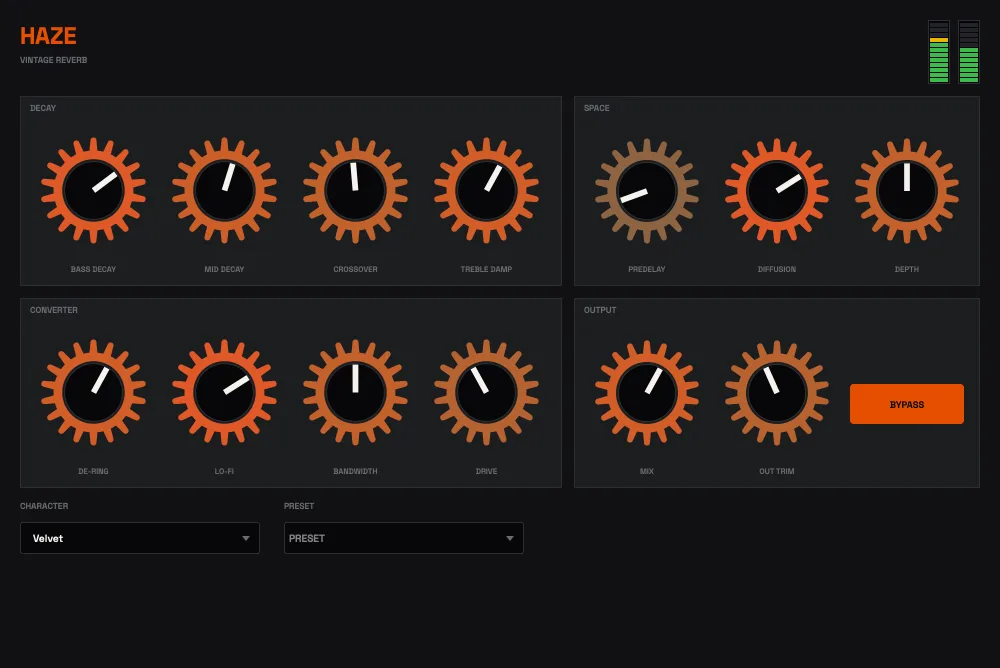Adjust the Mid Decay knob
This screenshot has width=1000, height=668.
pos(224,190)
